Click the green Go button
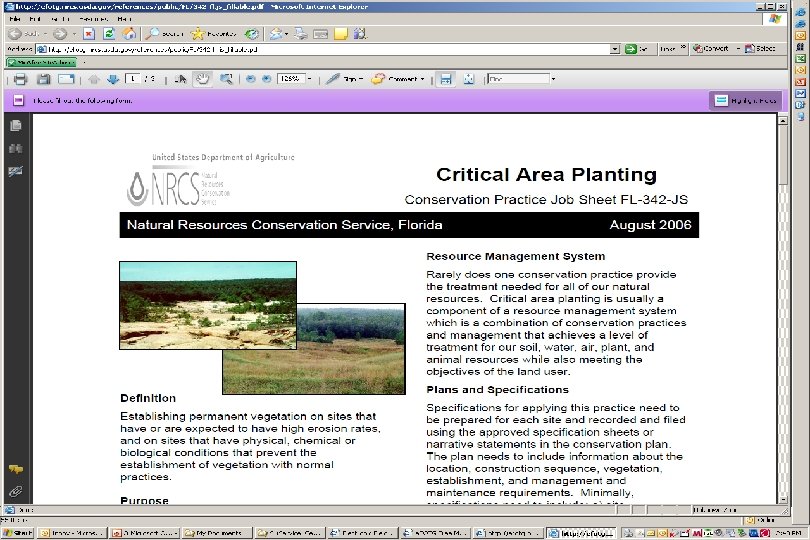 pyautogui.click(x=636, y=49)
